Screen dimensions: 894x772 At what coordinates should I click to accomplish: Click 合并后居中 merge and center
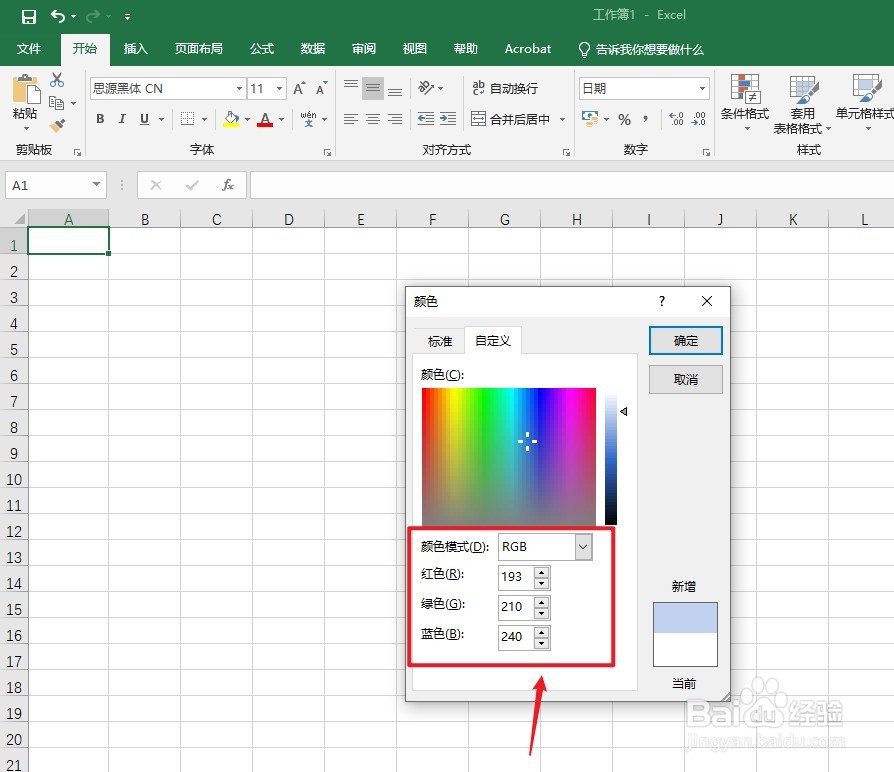[511, 119]
